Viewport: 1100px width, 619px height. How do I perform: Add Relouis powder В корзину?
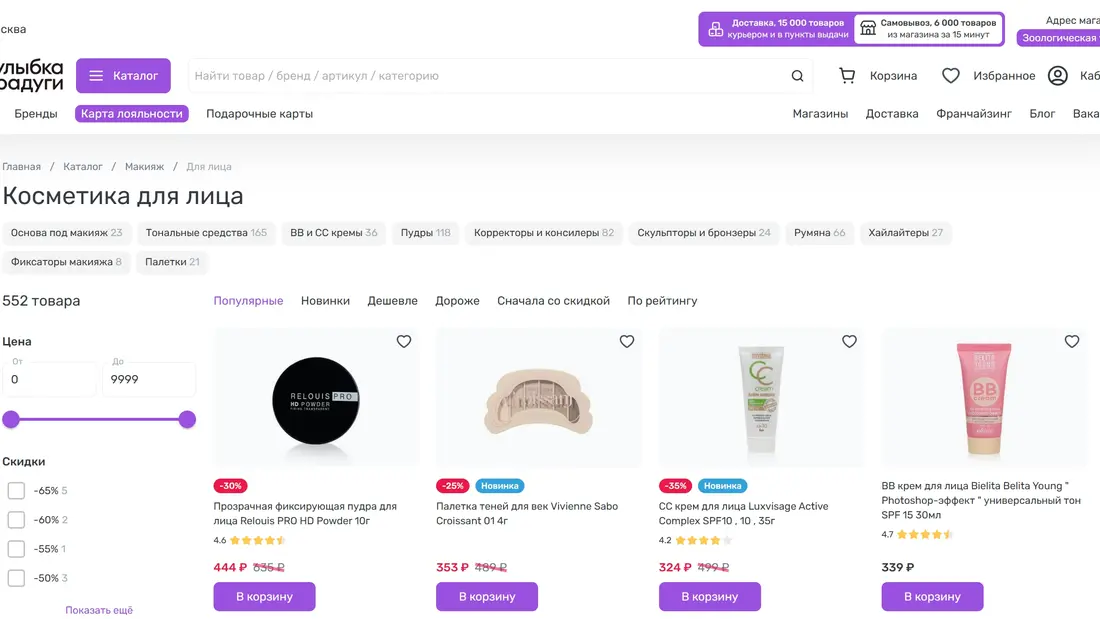click(264, 597)
